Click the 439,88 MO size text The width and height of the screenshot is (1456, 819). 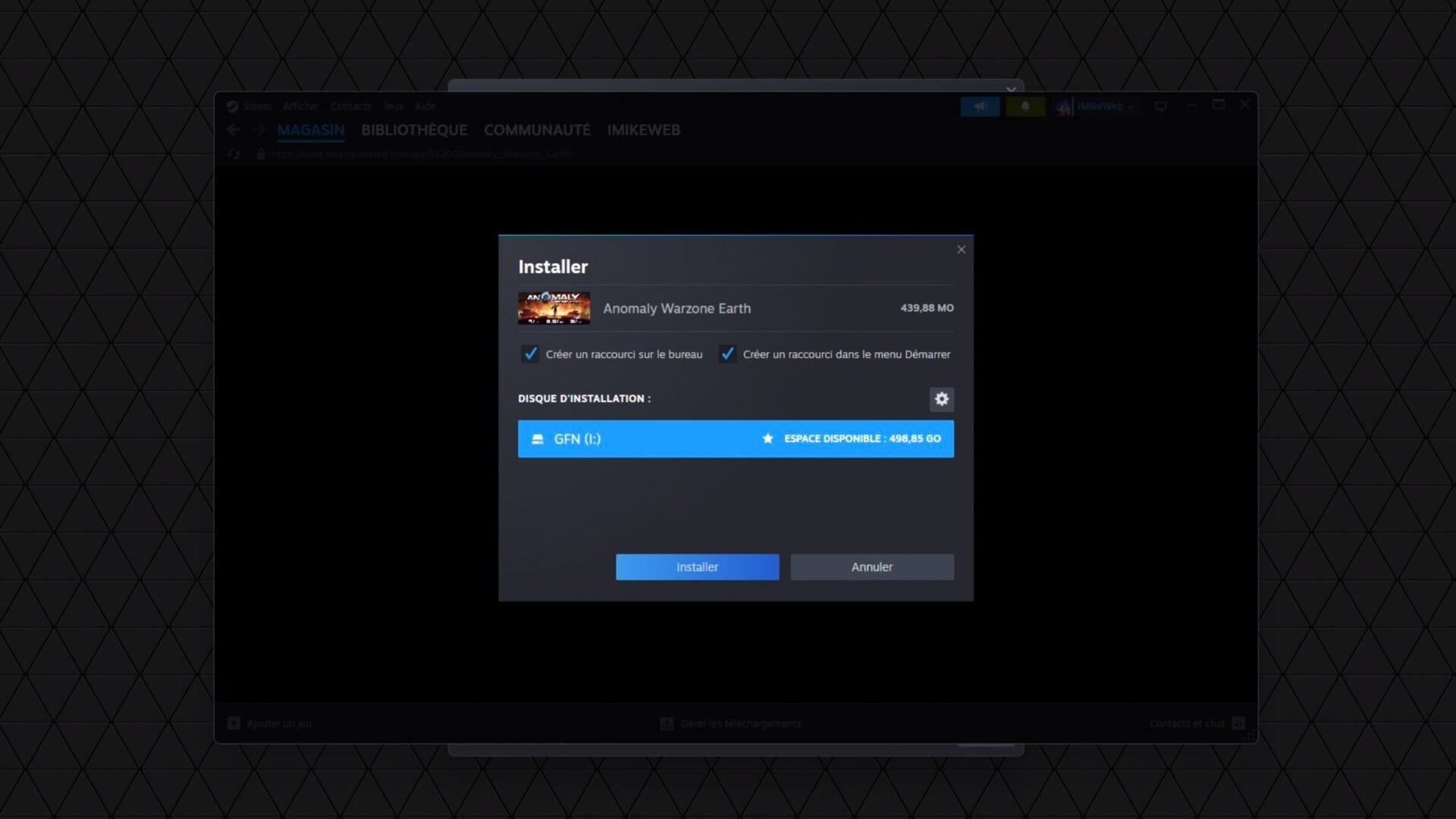(927, 308)
